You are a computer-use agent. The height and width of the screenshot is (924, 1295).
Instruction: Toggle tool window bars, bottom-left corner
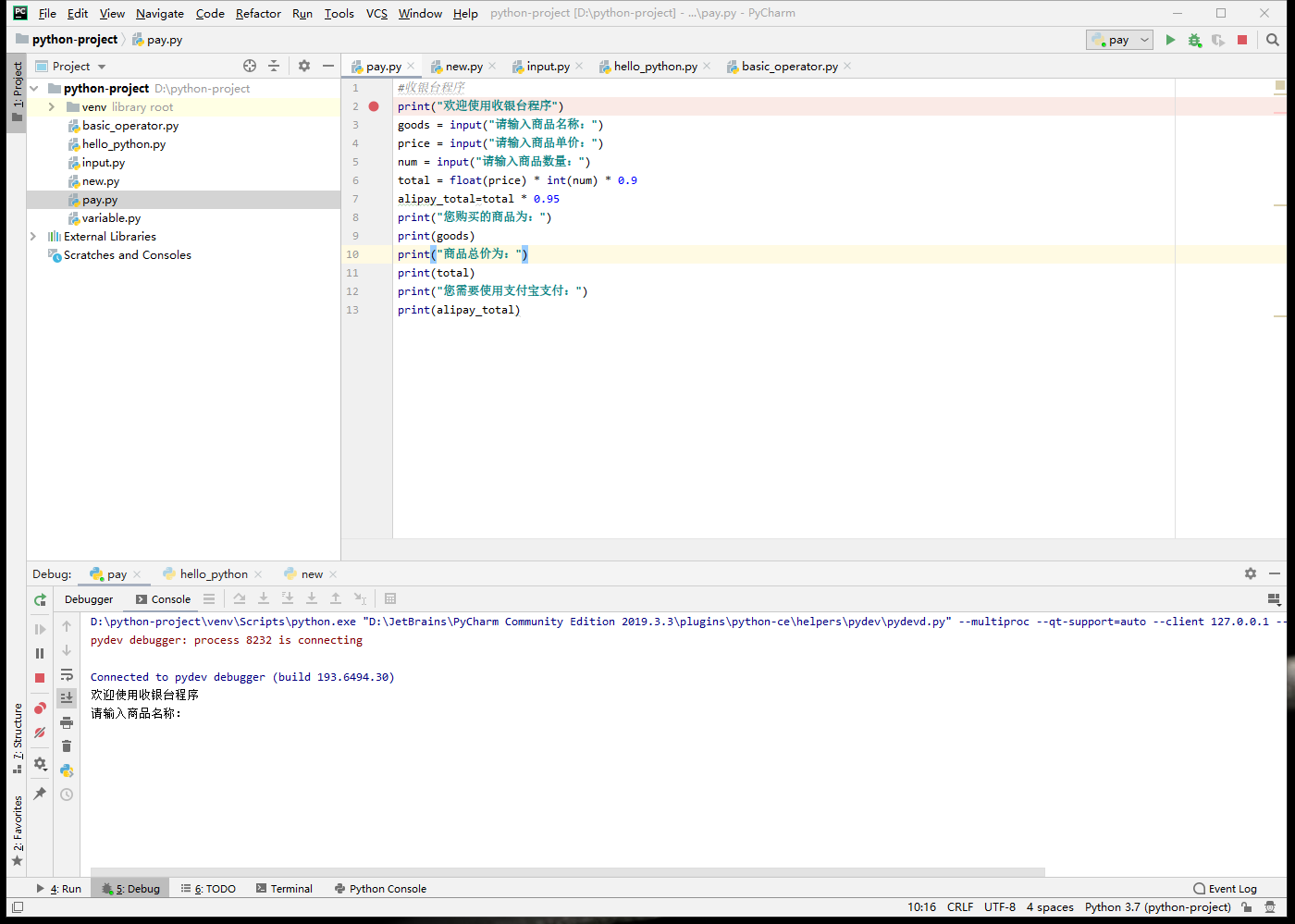17,907
